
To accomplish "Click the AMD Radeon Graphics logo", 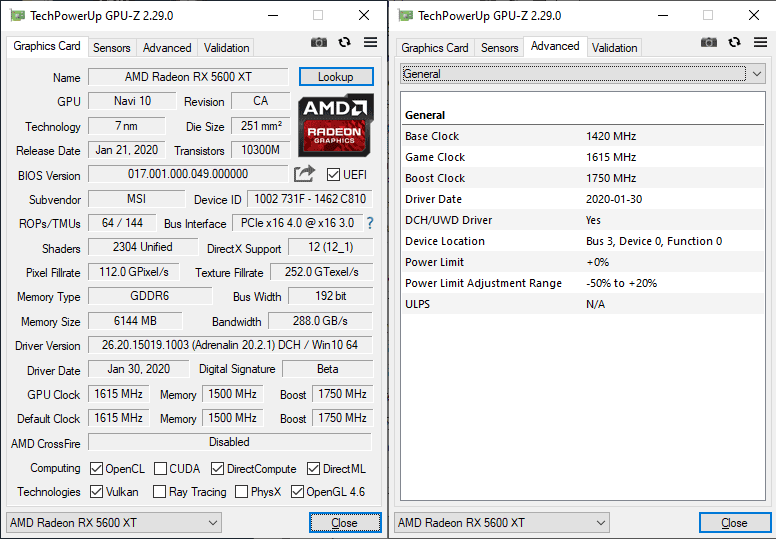I will (336, 126).
